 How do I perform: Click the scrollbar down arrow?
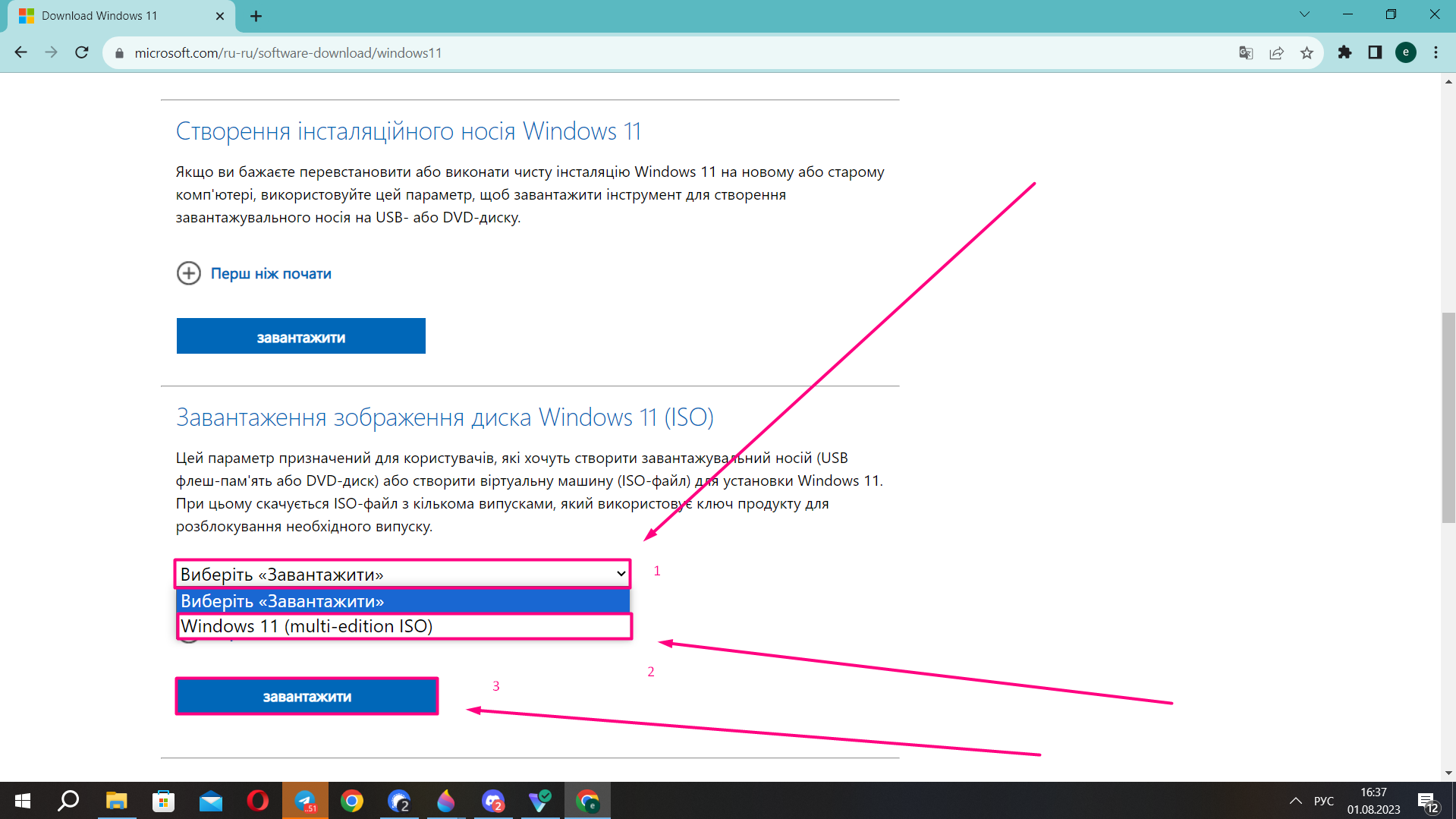click(1448, 773)
